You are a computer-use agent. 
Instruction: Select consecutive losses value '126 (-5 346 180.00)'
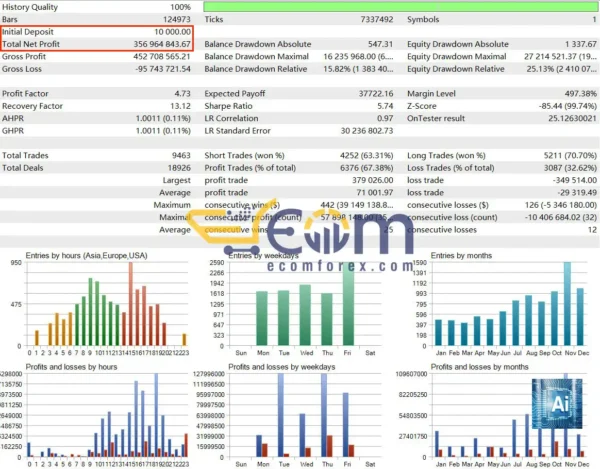[x=561, y=205]
